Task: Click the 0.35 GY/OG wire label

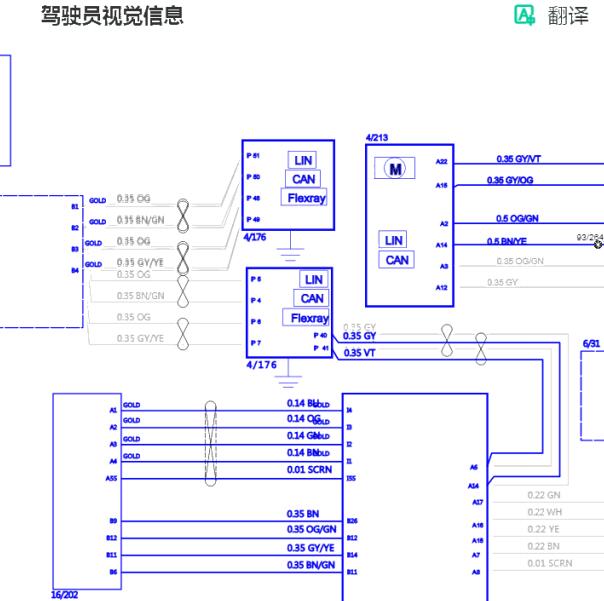Action: click(x=510, y=180)
